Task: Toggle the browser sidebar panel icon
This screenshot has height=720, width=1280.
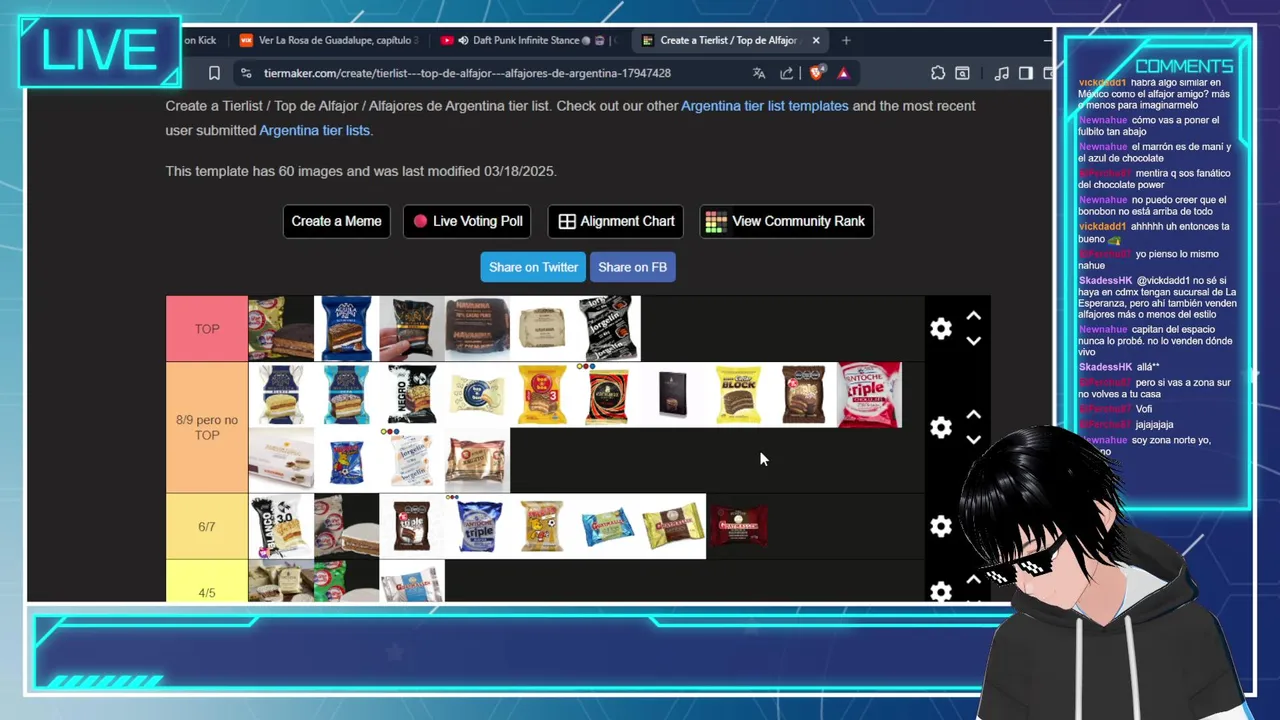Action: 1026,73
